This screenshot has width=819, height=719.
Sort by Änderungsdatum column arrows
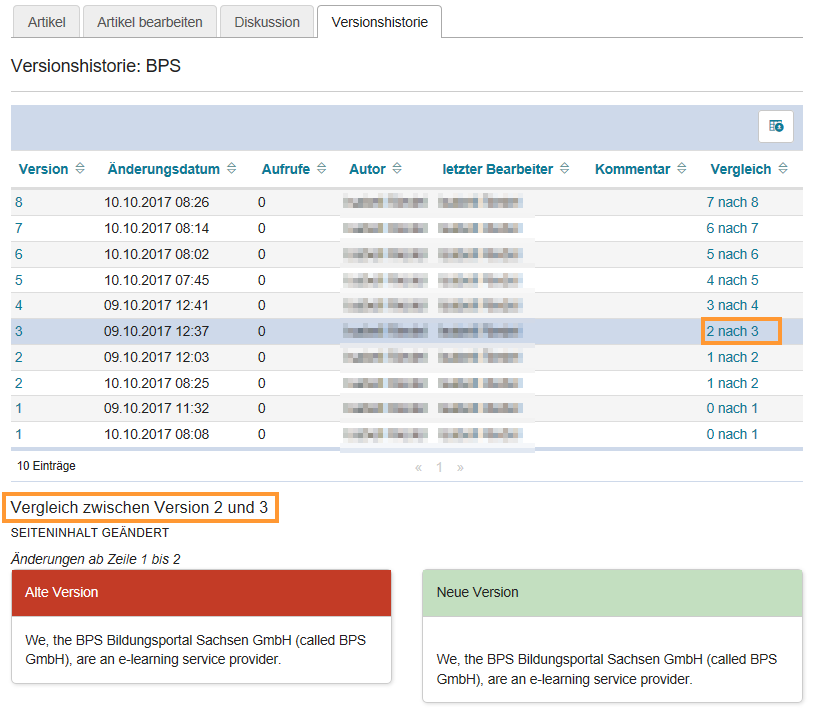click(232, 169)
